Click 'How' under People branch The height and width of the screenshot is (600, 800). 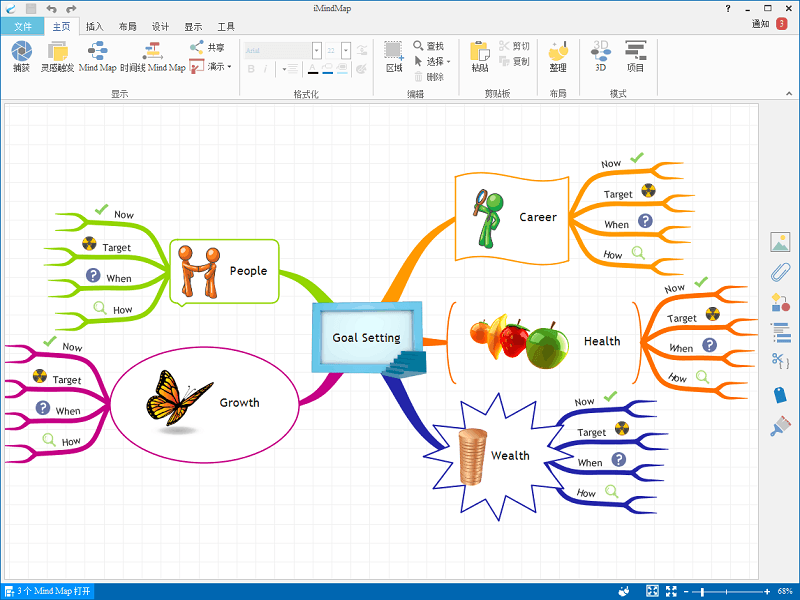tap(122, 310)
